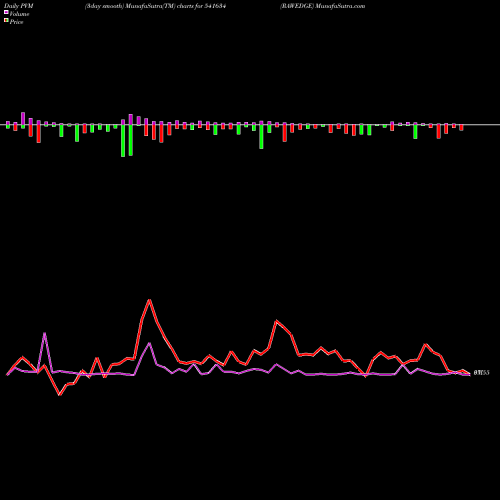Click the "(RAWEDGE) MunafaSutra.com" text
This screenshot has height=500, width=500.
point(322,6)
